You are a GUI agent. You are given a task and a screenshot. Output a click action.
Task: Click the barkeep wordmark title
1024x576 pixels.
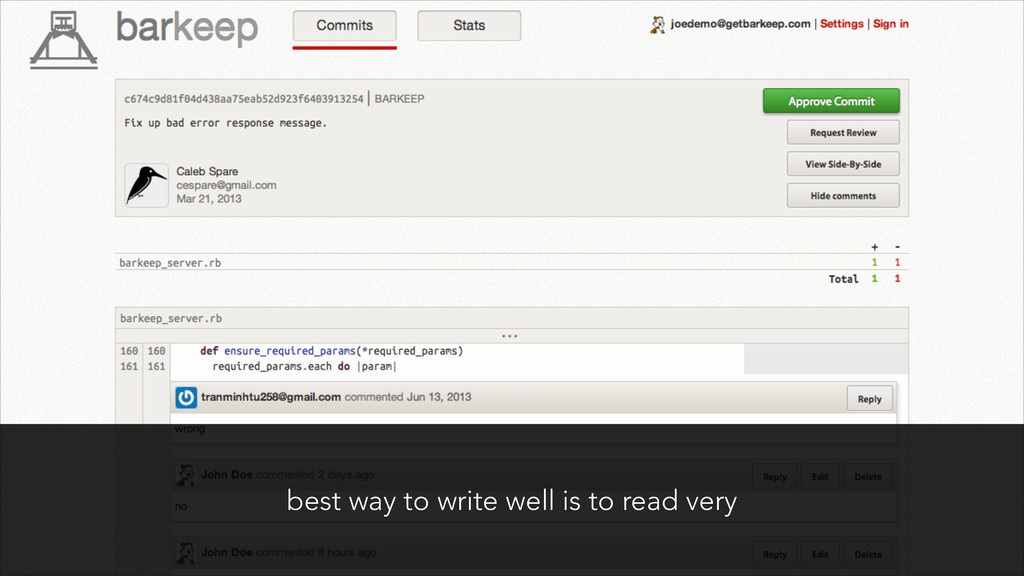[x=187, y=27]
